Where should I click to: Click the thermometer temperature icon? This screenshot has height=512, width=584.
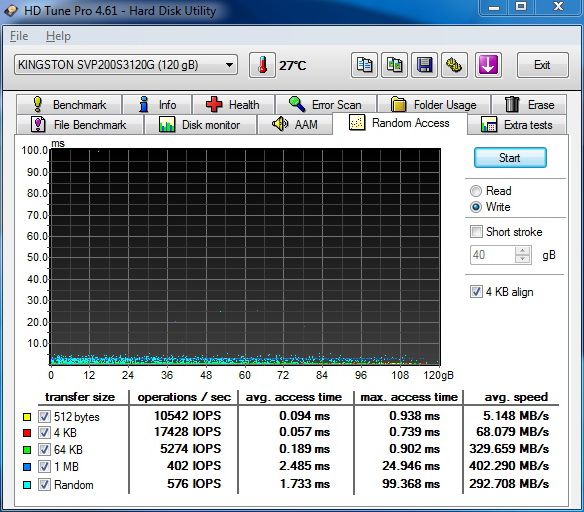[x=263, y=65]
